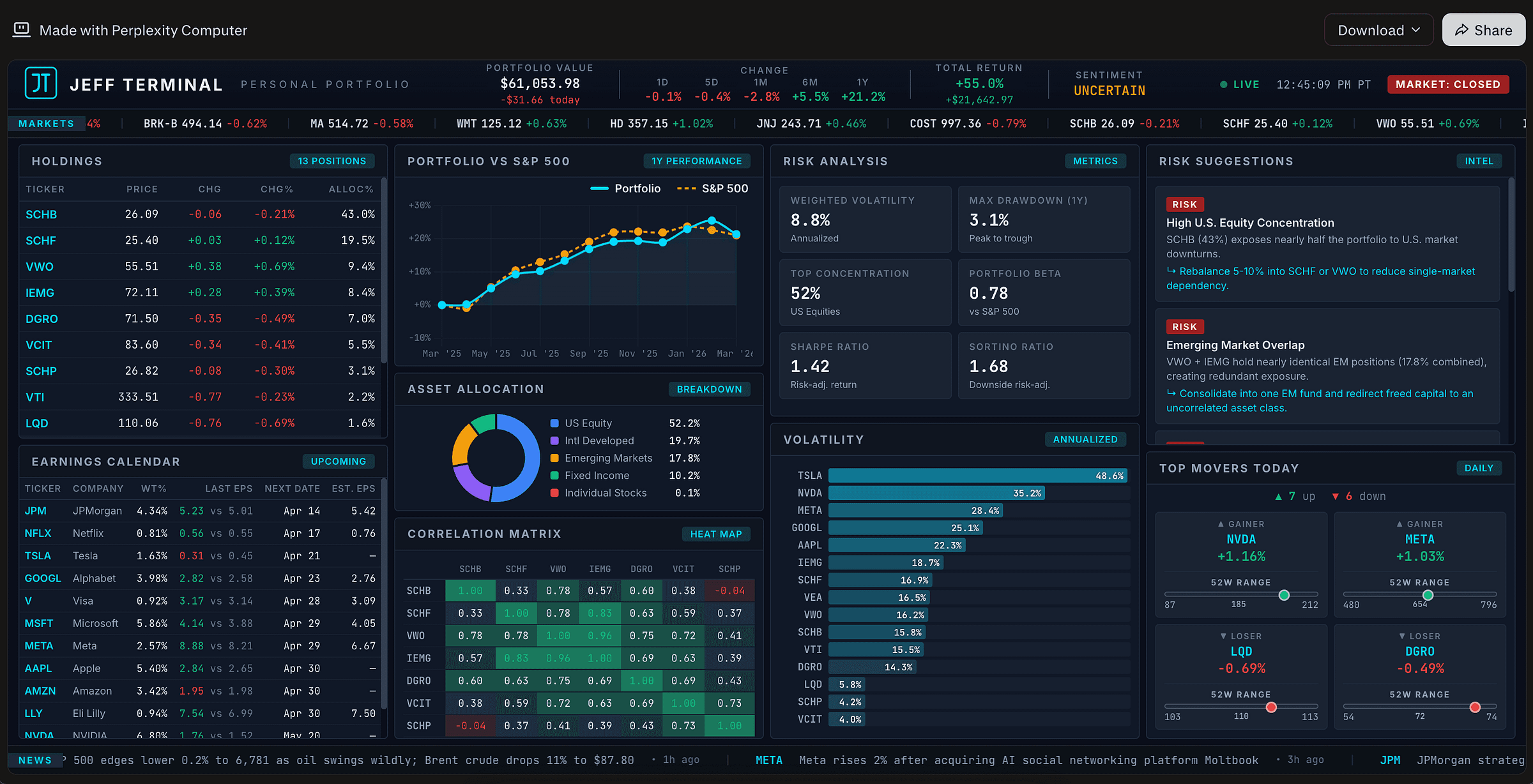Click the red down-arrow losers count icon

[x=1335, y=496]
